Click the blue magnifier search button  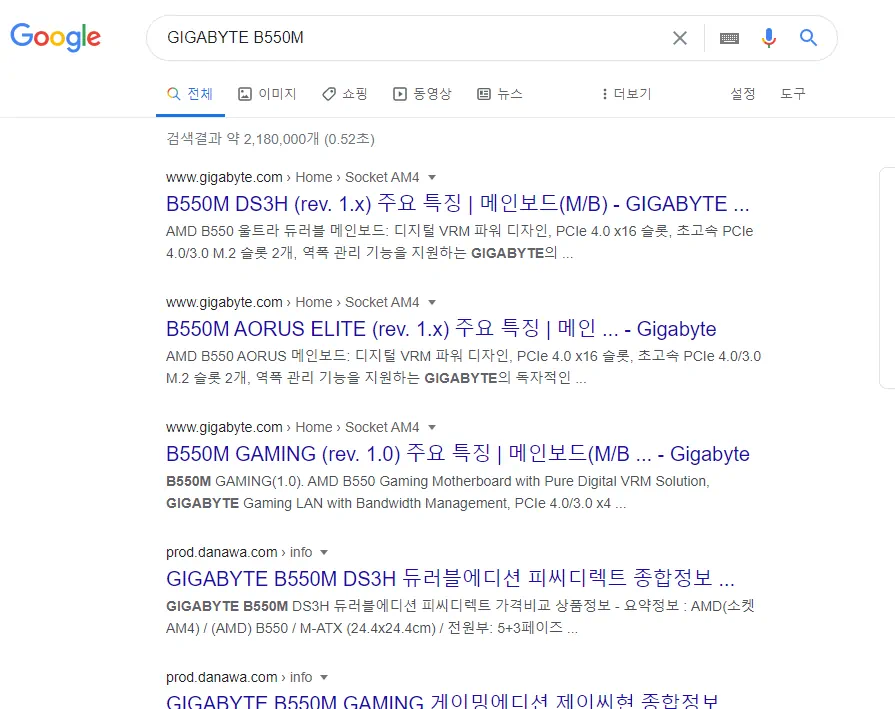point(808,38)
